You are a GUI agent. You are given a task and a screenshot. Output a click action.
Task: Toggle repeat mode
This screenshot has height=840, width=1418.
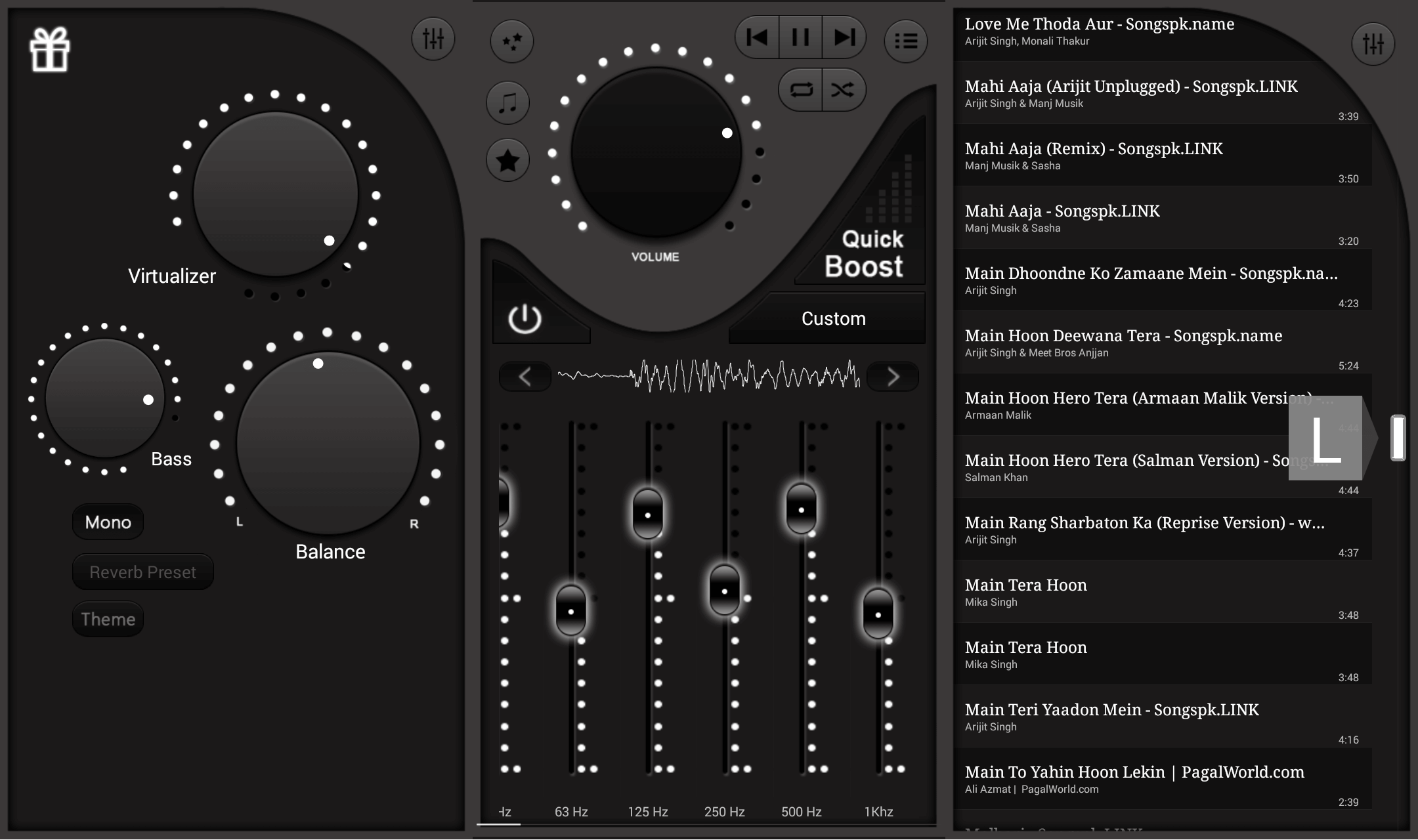pos(801,90)
